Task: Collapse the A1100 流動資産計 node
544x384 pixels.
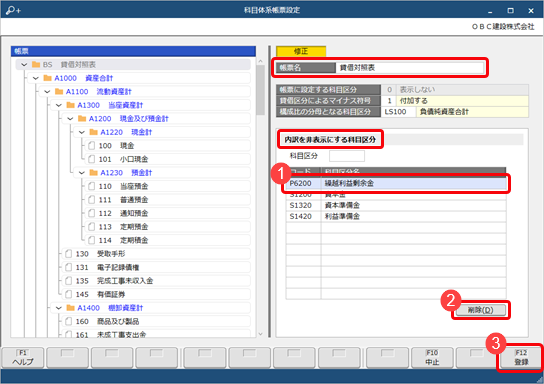Action: [x=47, y=92]
